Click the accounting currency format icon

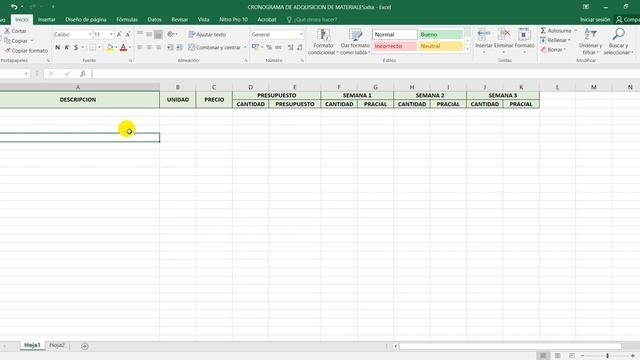pos(255,47)
